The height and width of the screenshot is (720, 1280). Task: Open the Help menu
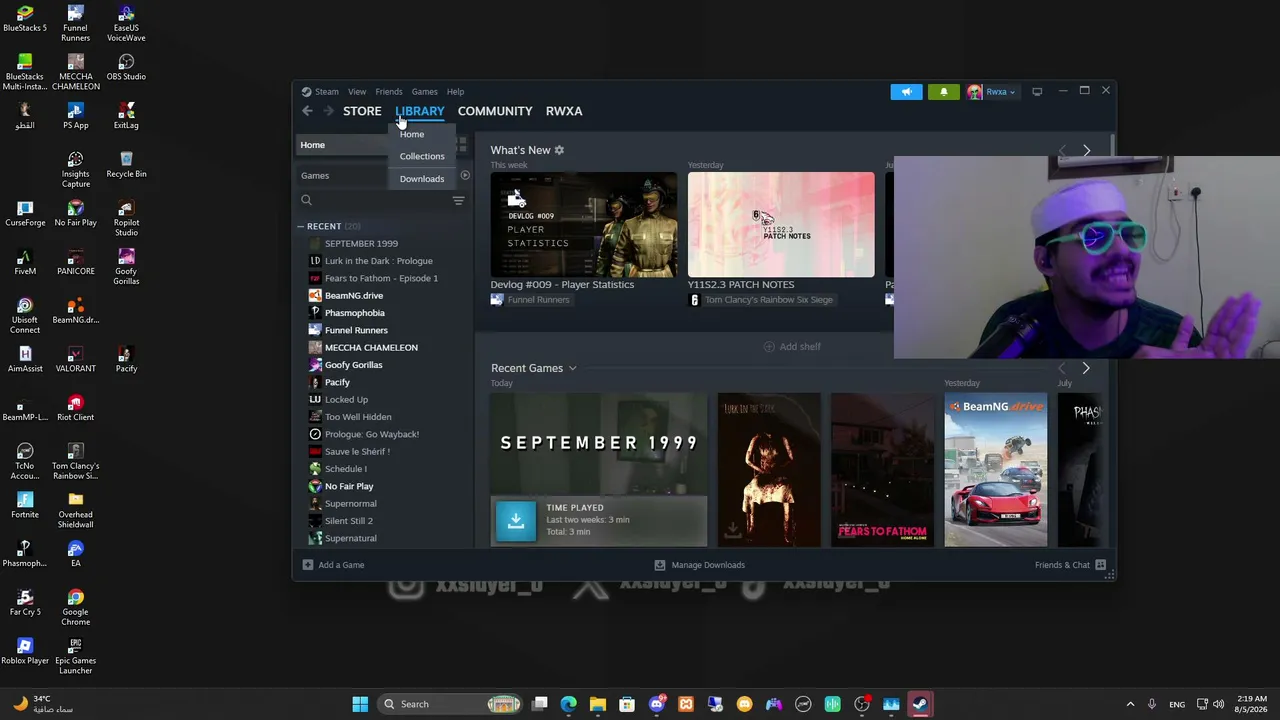tap(455, 92)
